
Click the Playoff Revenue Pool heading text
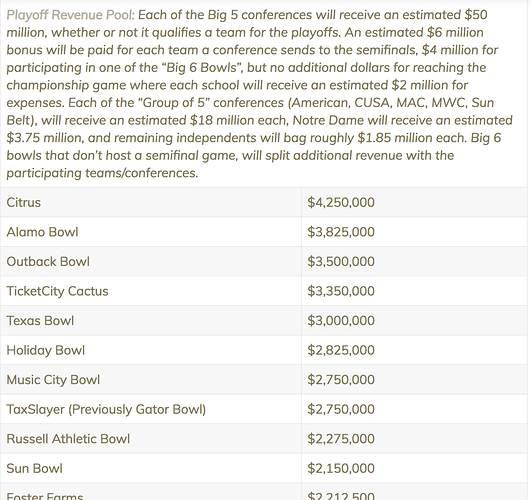click(x=70, y=15)
